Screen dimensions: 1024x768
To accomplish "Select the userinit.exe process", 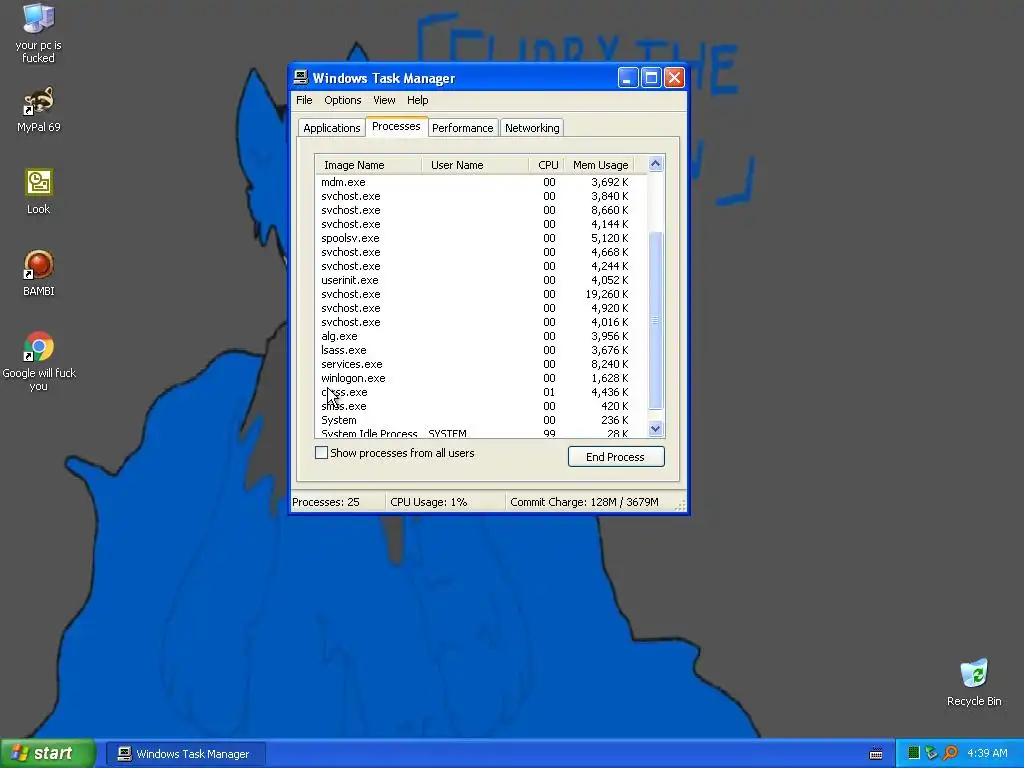I will (481, 280).
